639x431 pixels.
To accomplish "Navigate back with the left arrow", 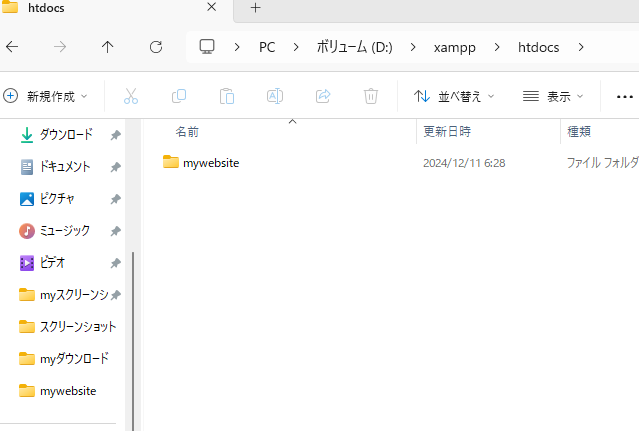I will (x=12, y=47).
